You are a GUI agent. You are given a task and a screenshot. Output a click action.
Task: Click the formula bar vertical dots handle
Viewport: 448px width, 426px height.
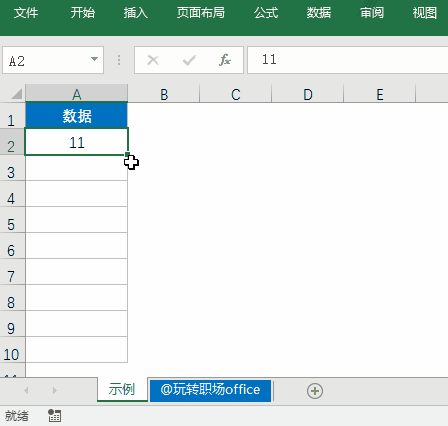(119, 60)
